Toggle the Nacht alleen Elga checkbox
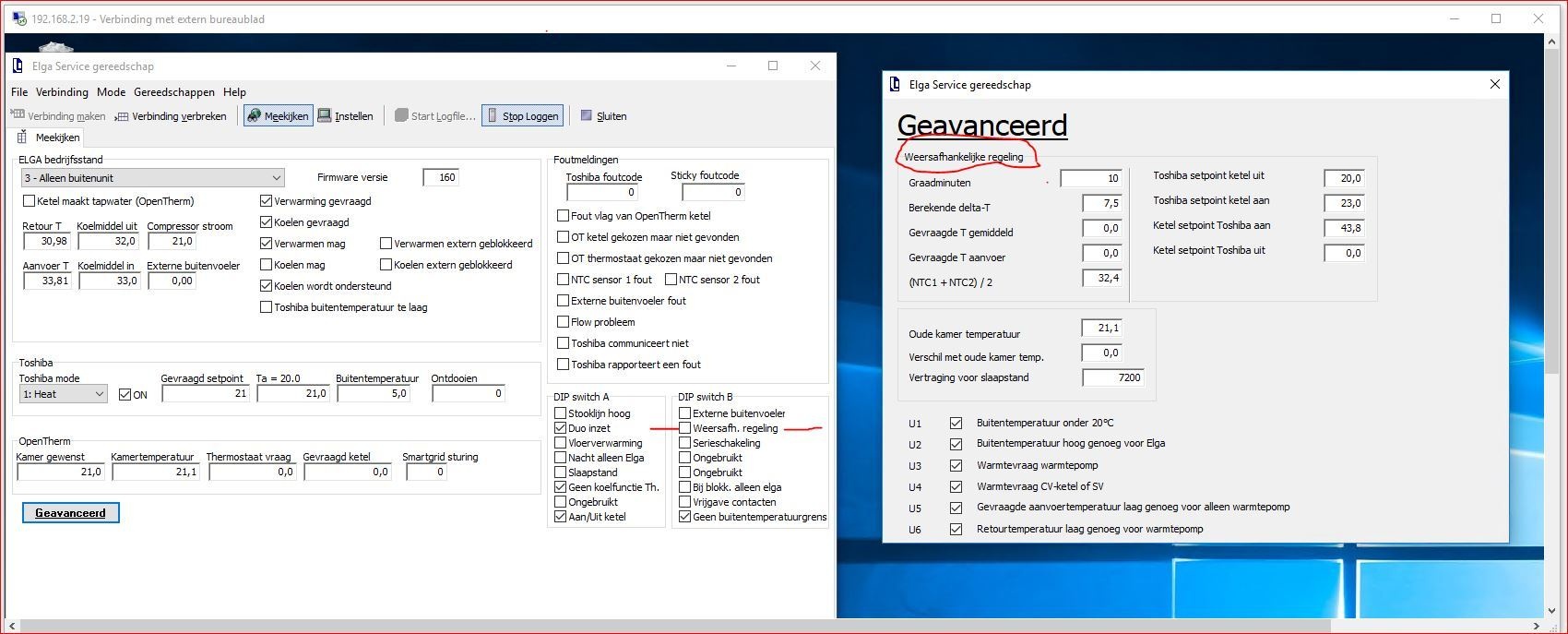The image size is (1568, 634). click(x=560, y=458)
